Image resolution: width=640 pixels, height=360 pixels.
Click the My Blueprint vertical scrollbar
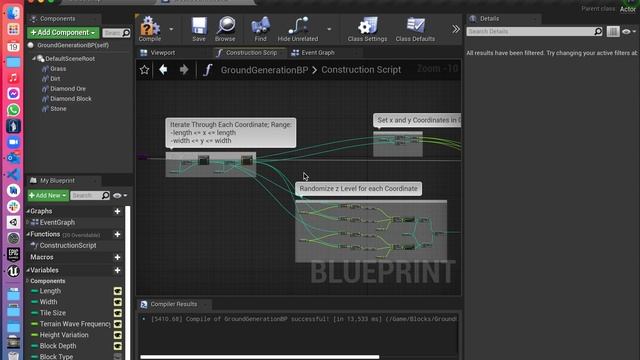point(128,282)
